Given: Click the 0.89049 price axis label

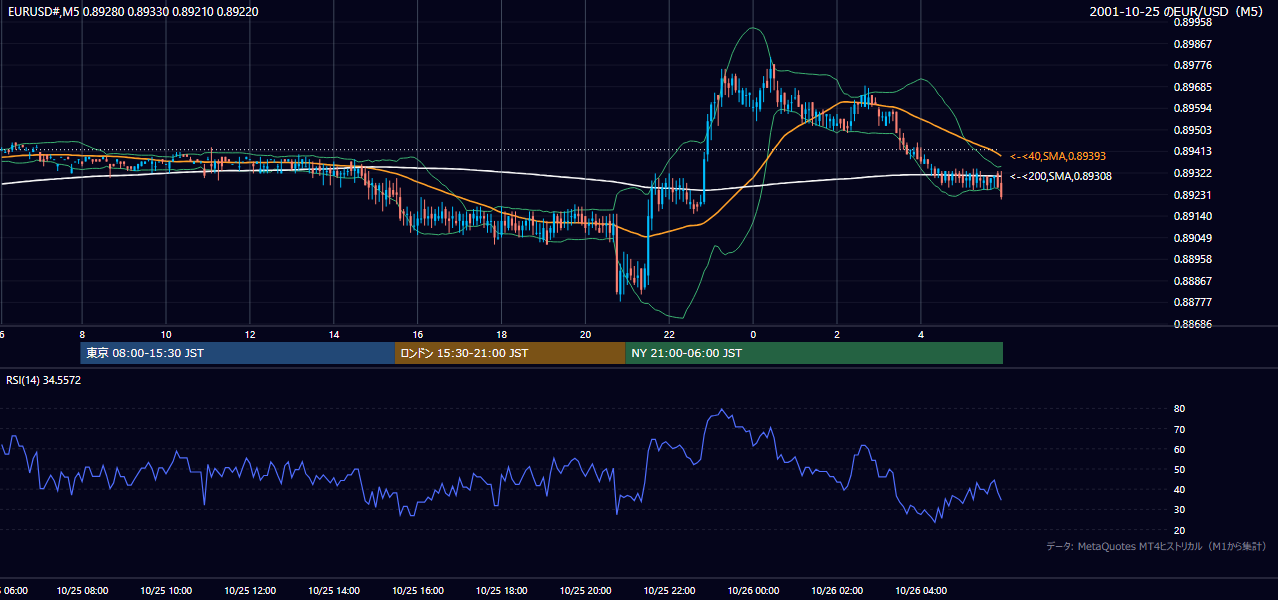Looking at the screenshot, I should pos(1192,238).
